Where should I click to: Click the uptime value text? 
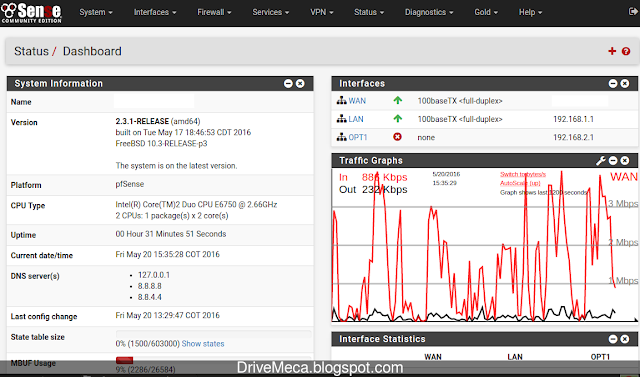click(171, 234)
